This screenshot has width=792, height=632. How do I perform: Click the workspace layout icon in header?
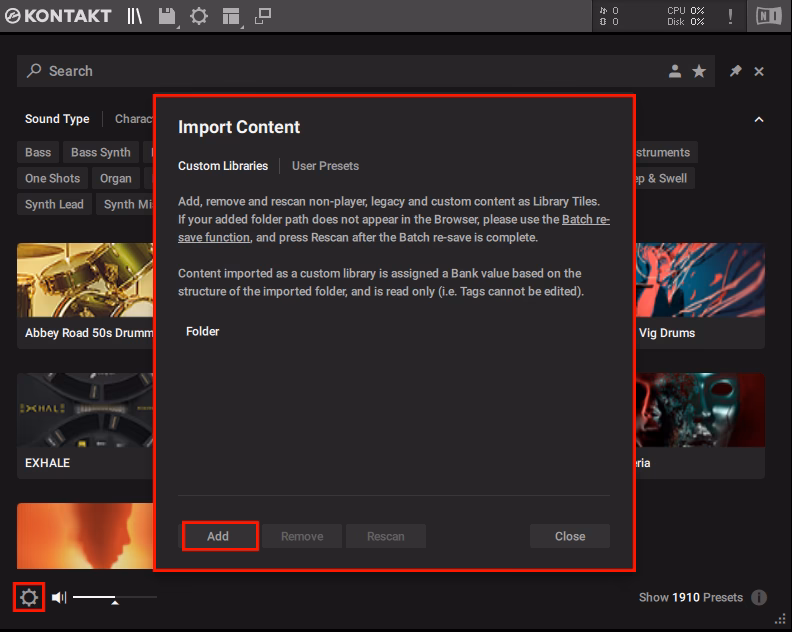click(231, 16)
